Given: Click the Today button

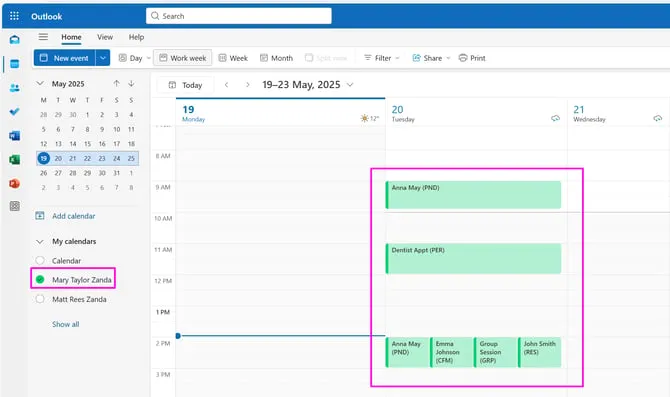Looking at the screenshot, I should [x=185, y=85].
